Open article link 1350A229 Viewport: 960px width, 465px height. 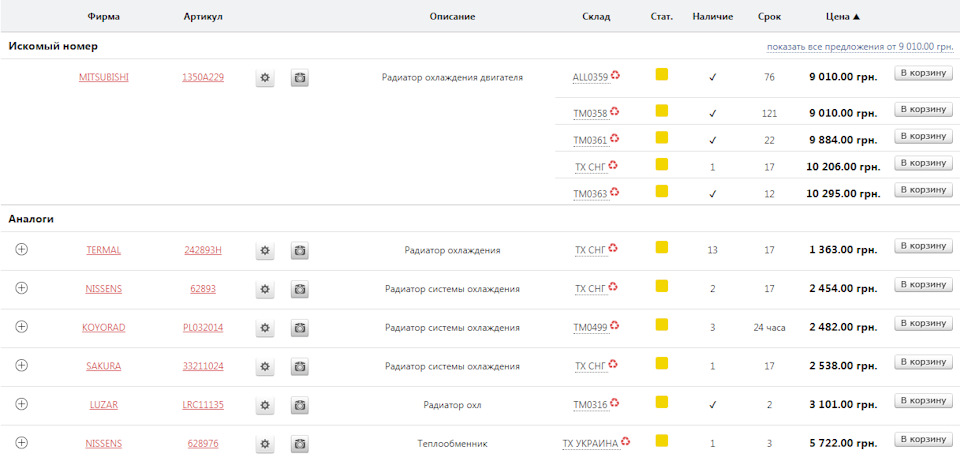coord(203,78)
